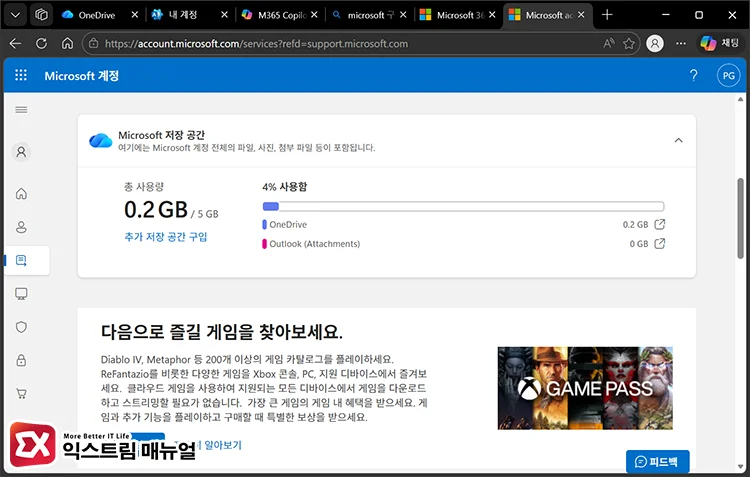The width and height of the screenshot is (750, 477).
Task: Click the Outlook (Attachments) label
Action: coord(314,244)
